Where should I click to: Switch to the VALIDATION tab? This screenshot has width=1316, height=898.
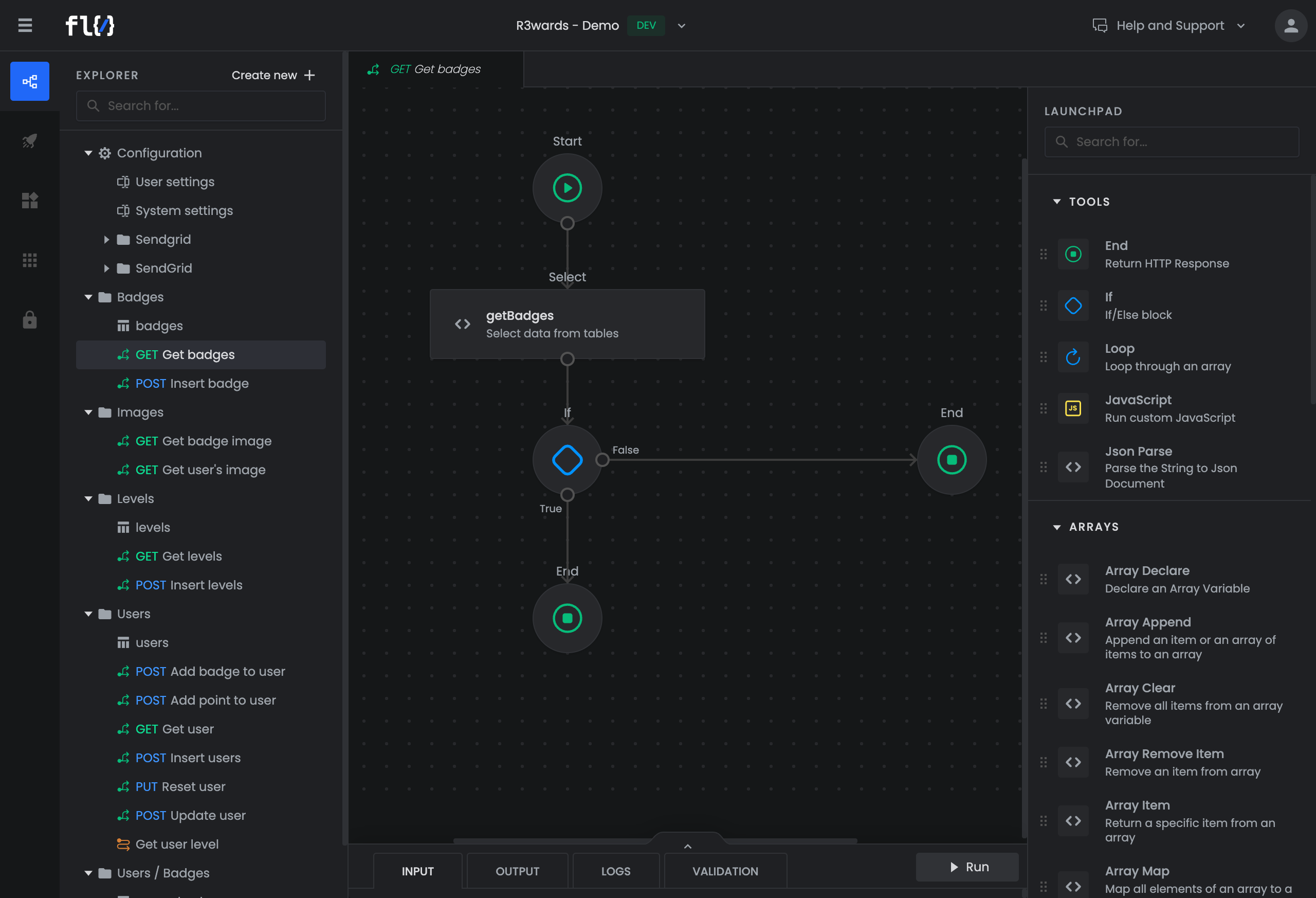[725, 871]
